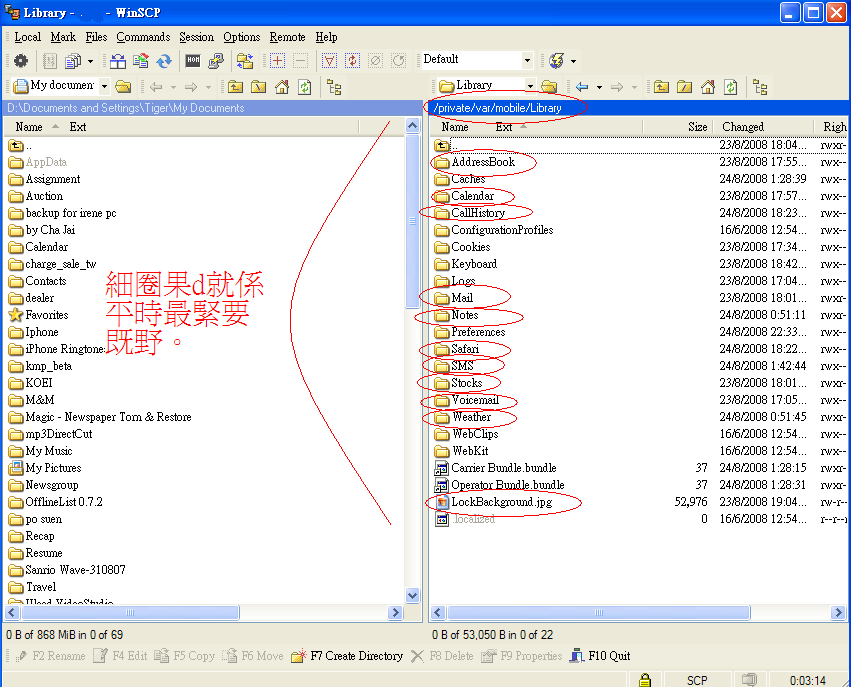
Task: Open the terminal console icon
Action: tap(192, 61)
